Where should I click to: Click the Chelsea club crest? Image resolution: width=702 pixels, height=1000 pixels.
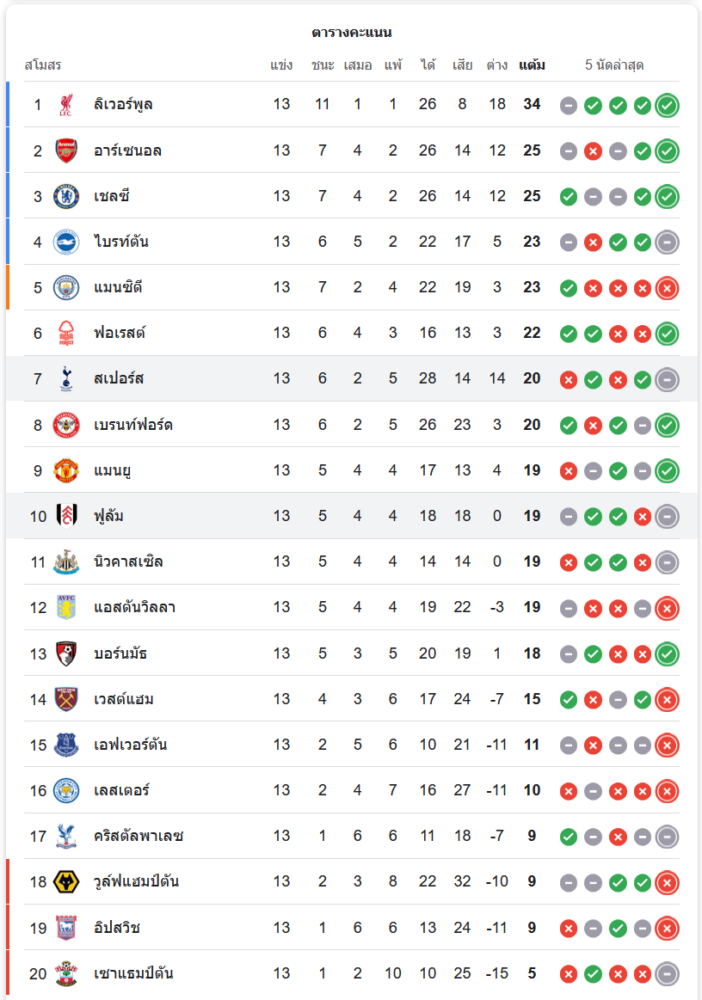[66, 196]
